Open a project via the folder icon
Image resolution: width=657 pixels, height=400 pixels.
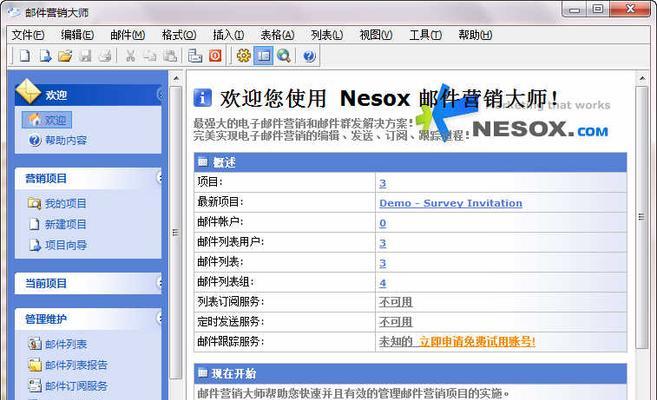[65, 56]
